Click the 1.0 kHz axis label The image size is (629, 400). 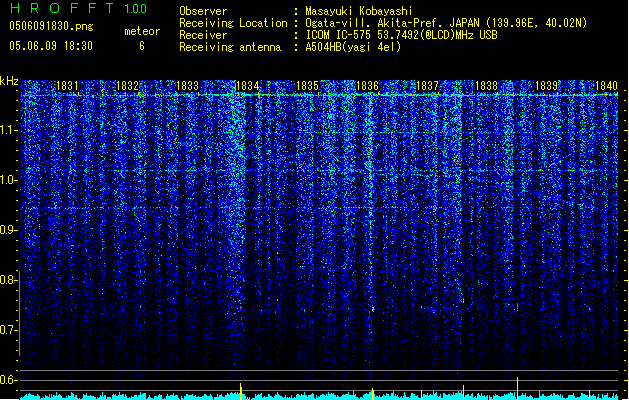point(8,180)
